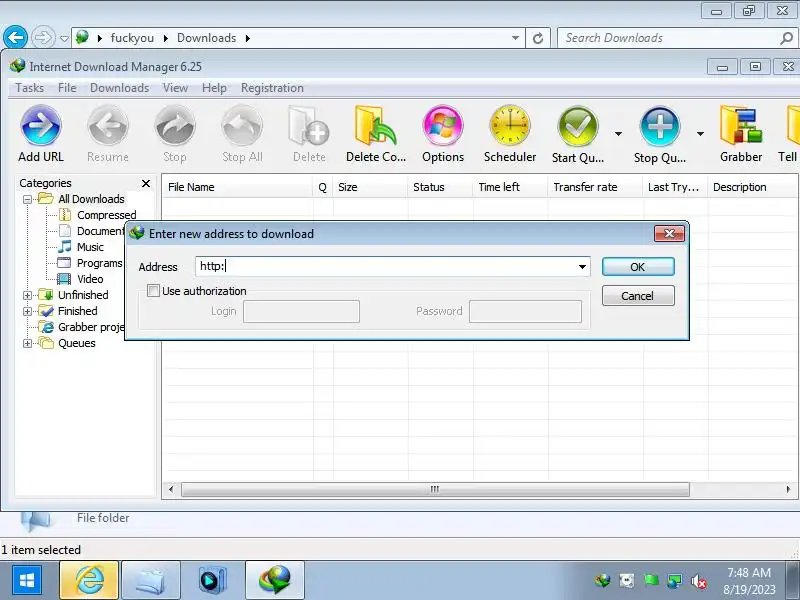Enable the Use authorization checkbox
This screenshot has width=800, height=600.
point(153,291)
